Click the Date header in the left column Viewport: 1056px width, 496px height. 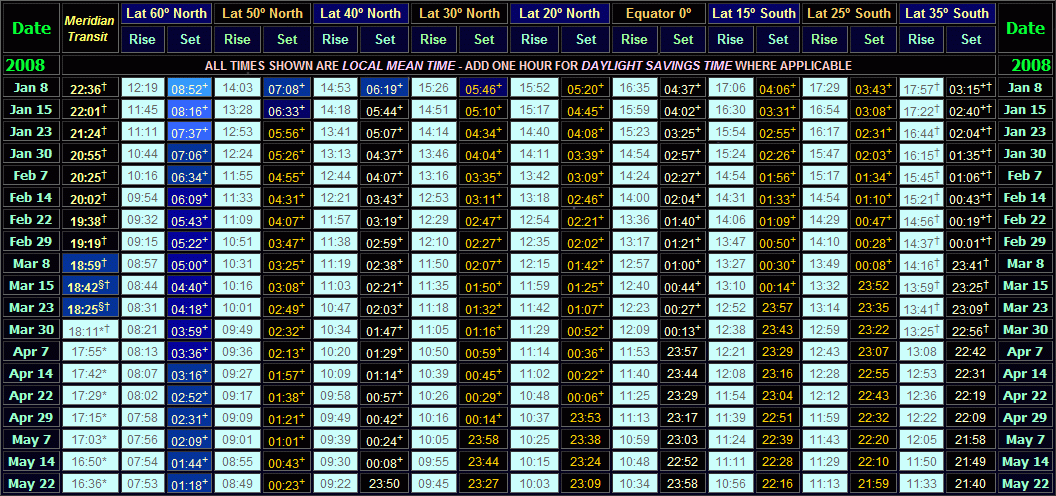coord(31,28)
